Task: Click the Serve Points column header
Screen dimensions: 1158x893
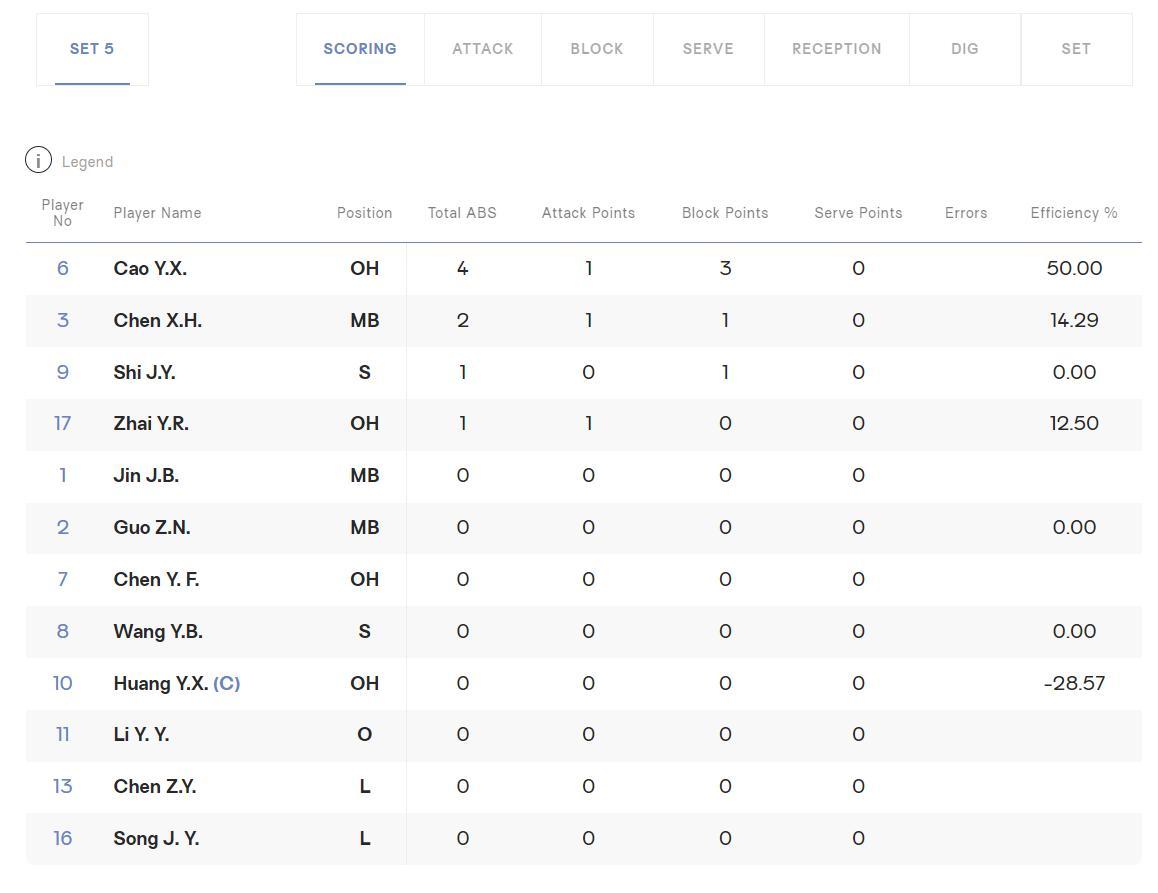Action: 858,213
